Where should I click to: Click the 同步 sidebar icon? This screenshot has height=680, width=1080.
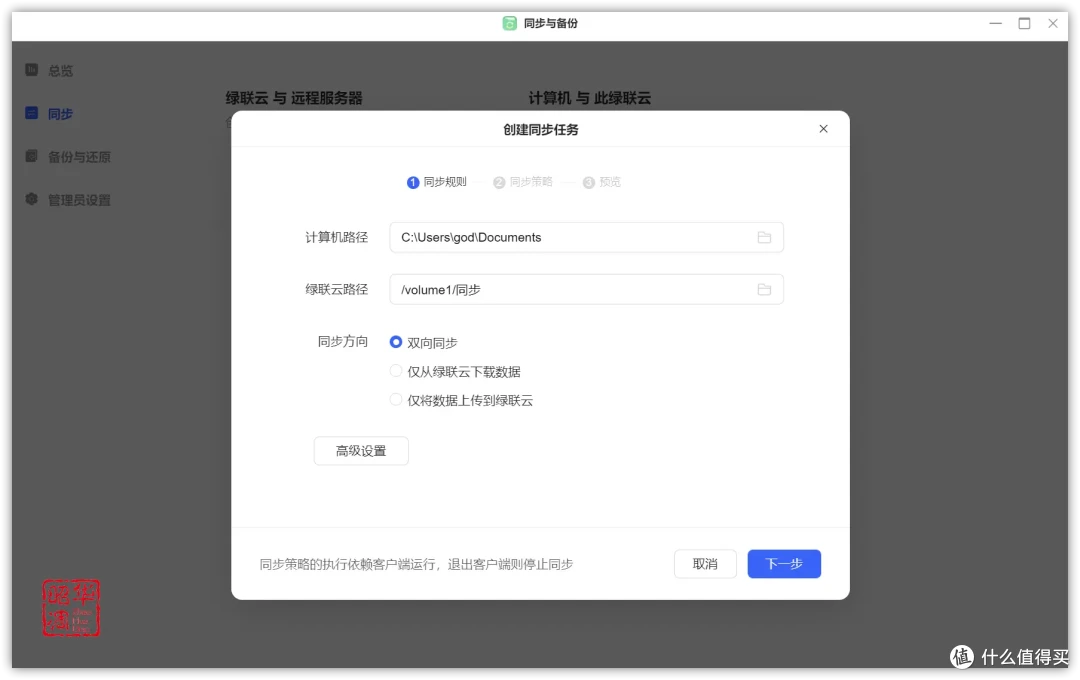click(x=32, y=113)
